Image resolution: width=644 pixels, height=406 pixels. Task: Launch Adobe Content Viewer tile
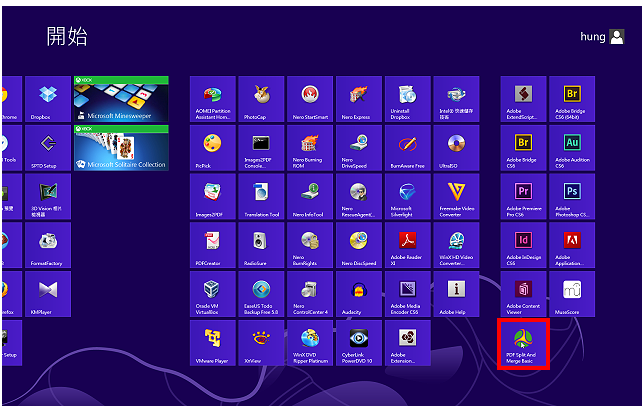tap(523, 294)
